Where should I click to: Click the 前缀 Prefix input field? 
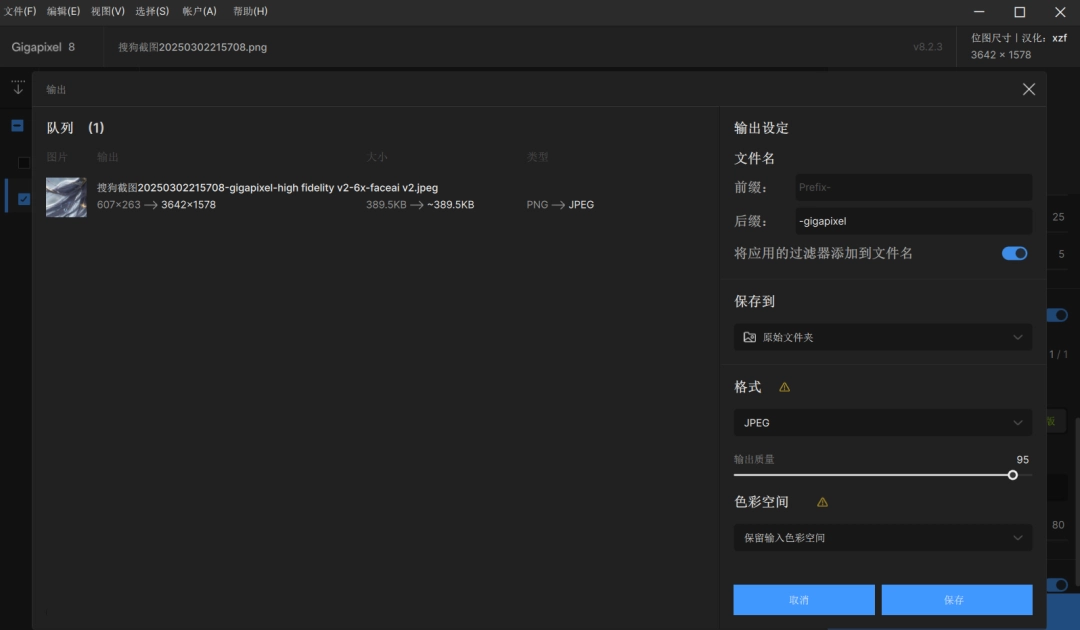[x=913, y=187]
